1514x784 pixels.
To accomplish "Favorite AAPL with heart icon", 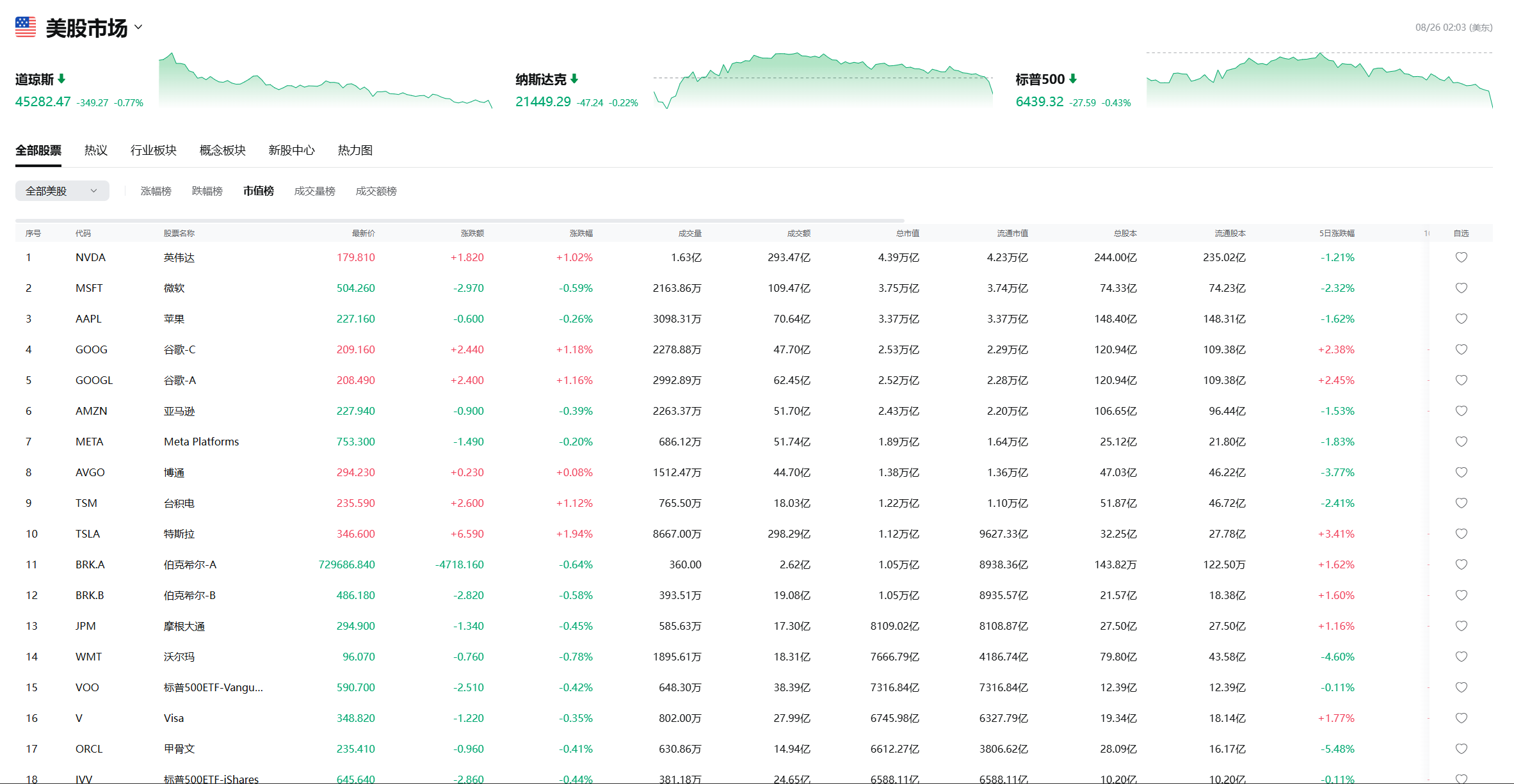I will pos(1462,319).
